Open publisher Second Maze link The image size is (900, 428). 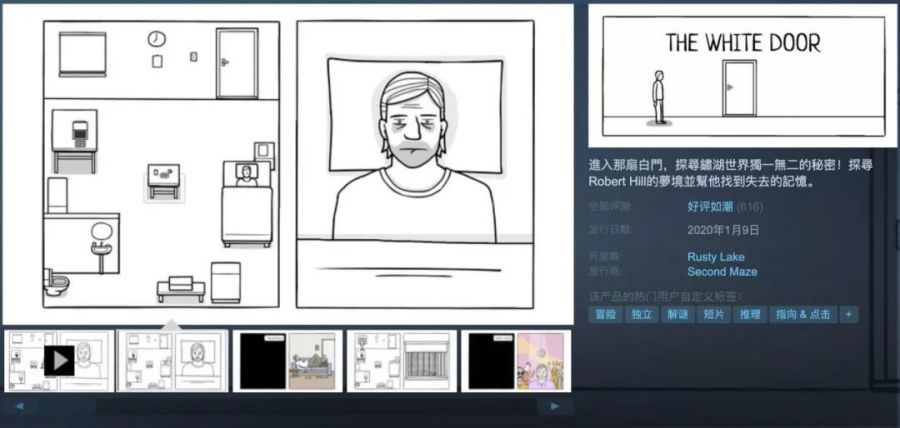pyautogui.click(x=722, y=271)
